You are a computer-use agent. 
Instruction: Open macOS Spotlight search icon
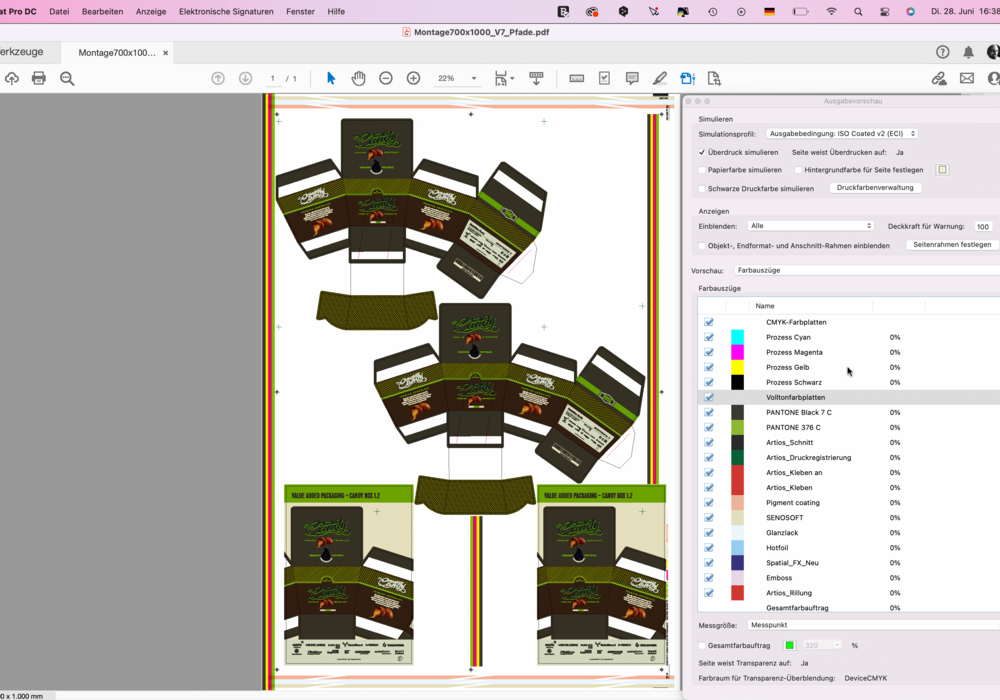coord(858,11)
